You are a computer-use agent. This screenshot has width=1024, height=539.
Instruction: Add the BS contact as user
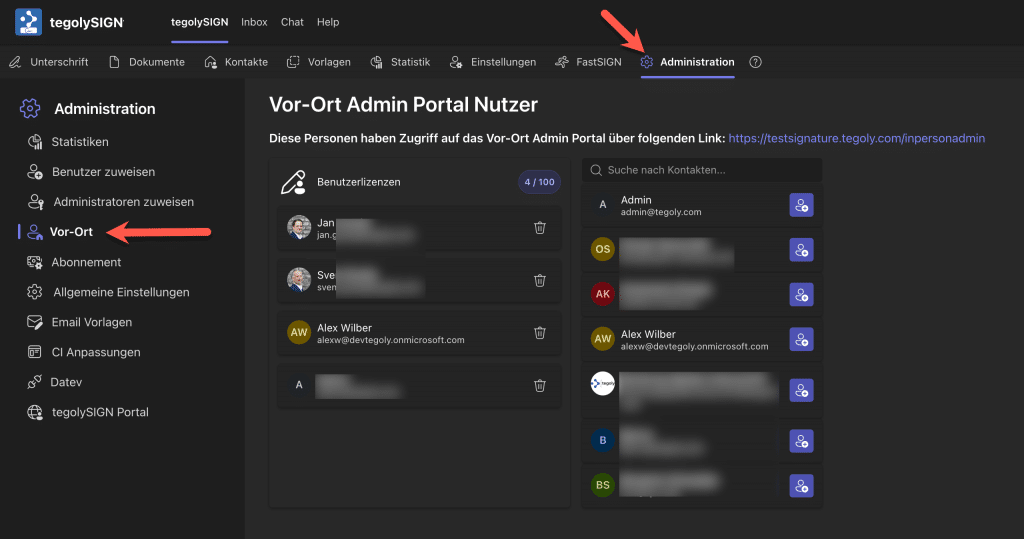(x=801, y=486)
